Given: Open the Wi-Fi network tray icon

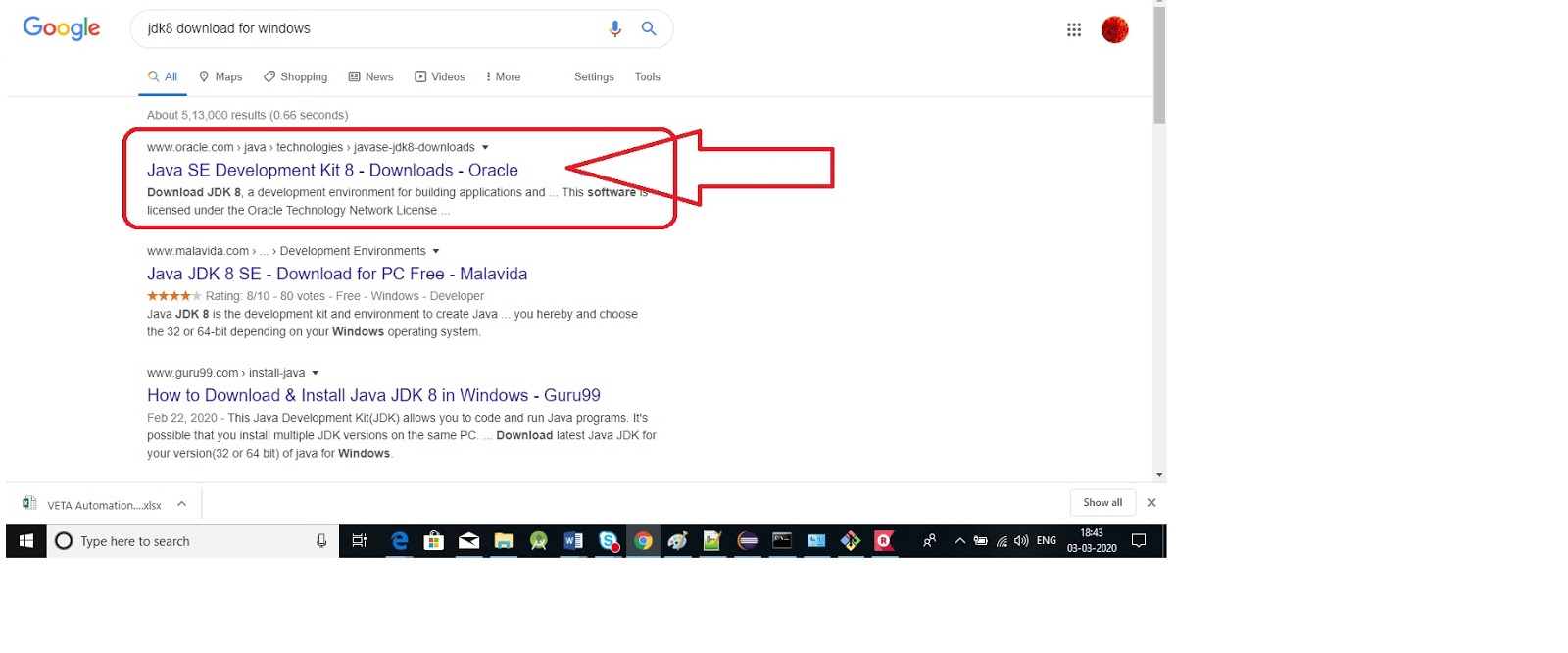Looking at the screenshot, I should [1002, 541].
